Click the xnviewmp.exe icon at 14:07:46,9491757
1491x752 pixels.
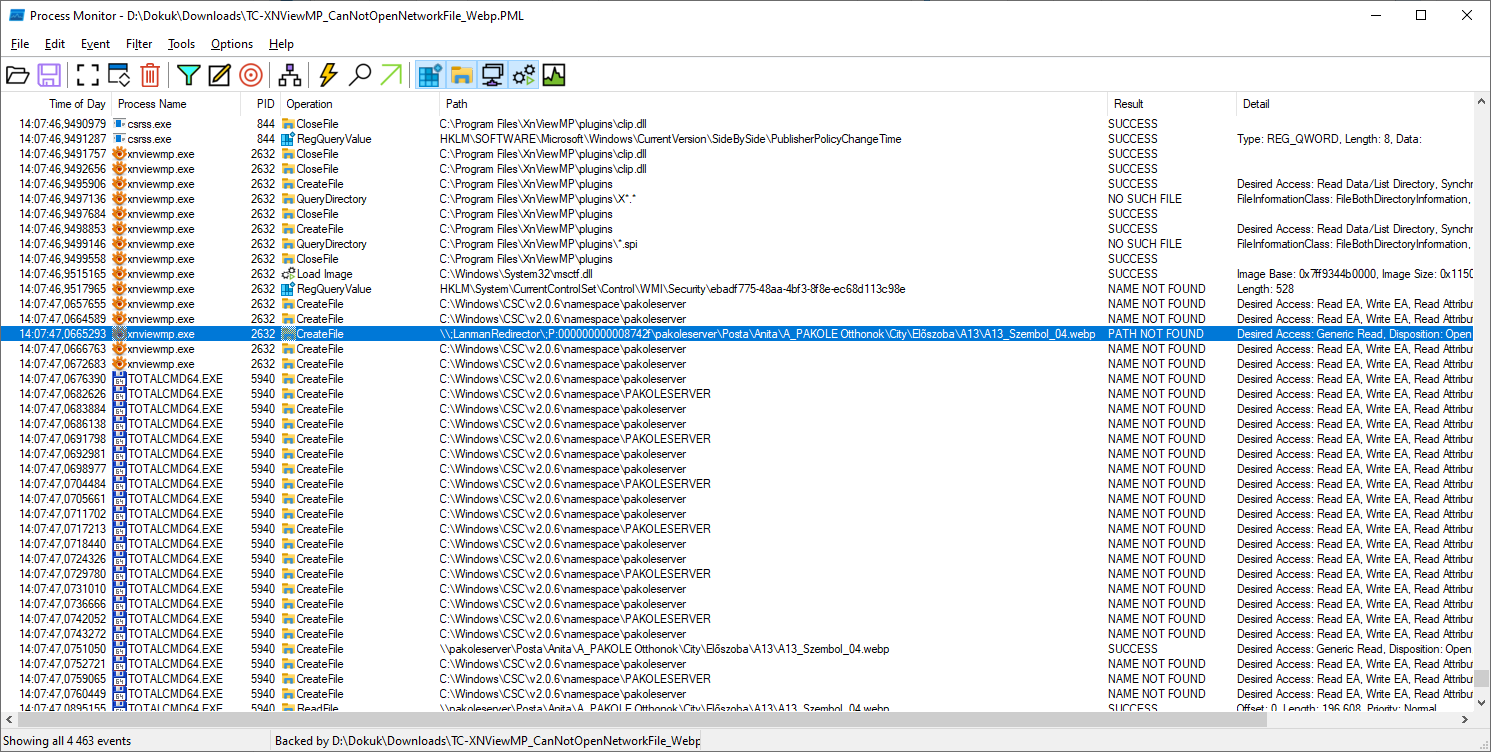(119, 154)
